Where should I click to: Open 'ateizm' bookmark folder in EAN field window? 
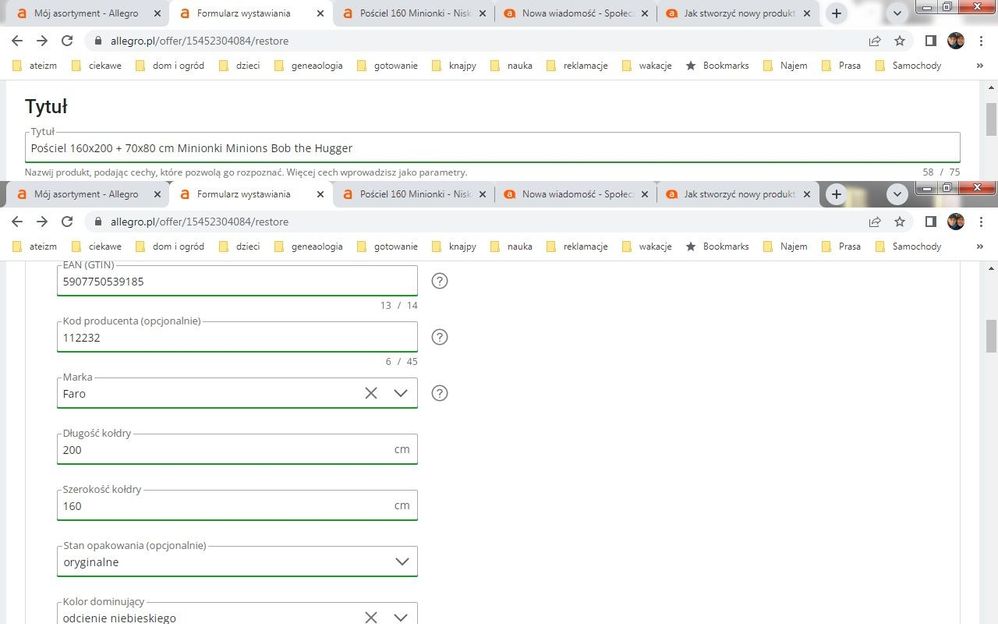coord(34,246)
